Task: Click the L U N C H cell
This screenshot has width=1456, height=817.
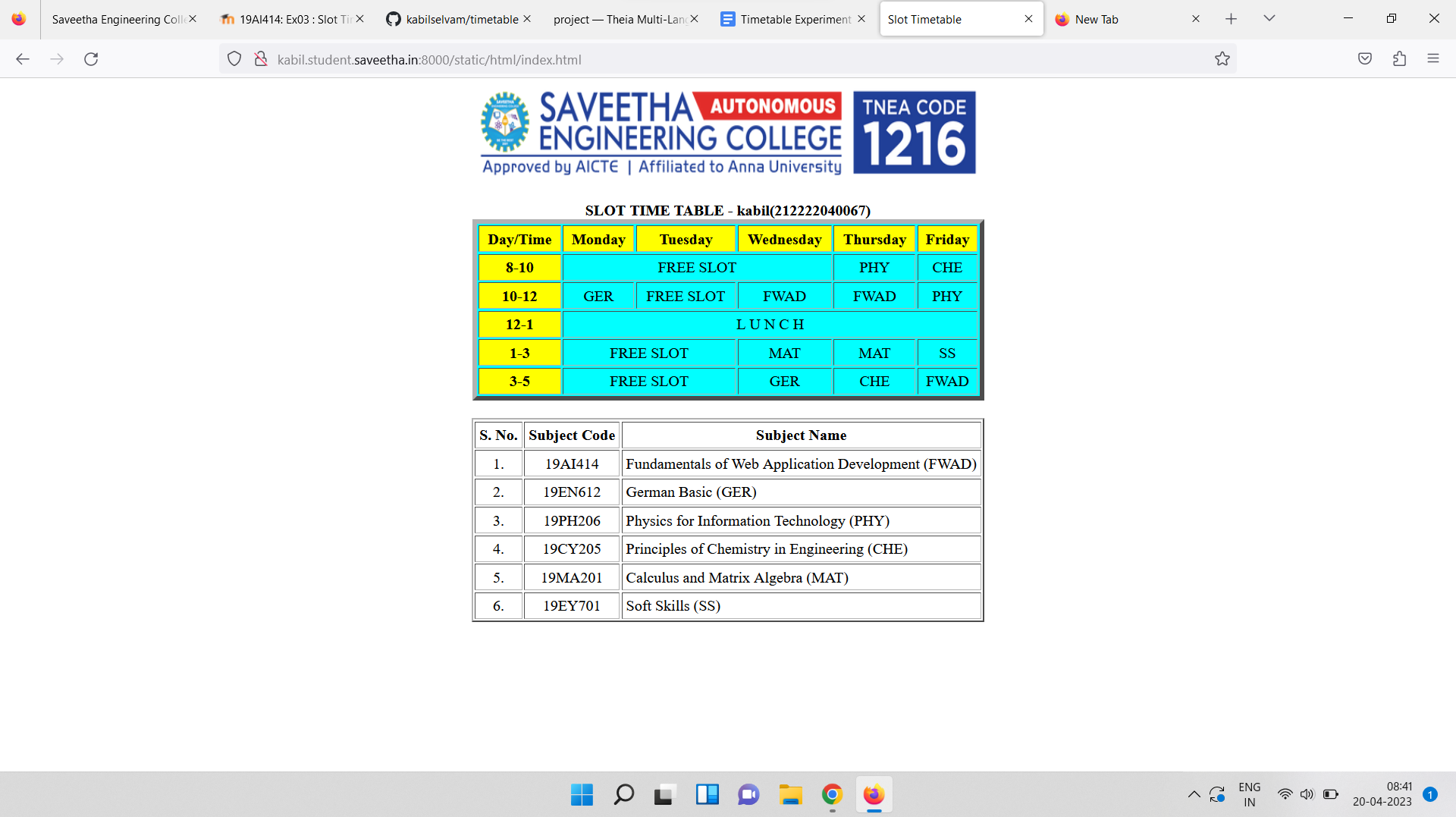Action: tap(770, 325)
